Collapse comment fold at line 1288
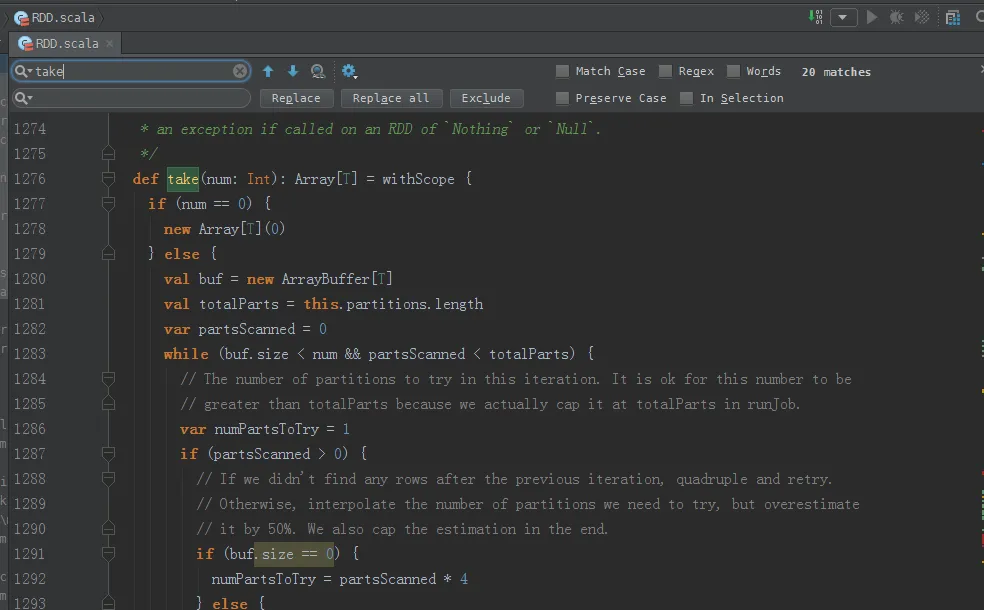984x610 pixels. click(109, 479)
